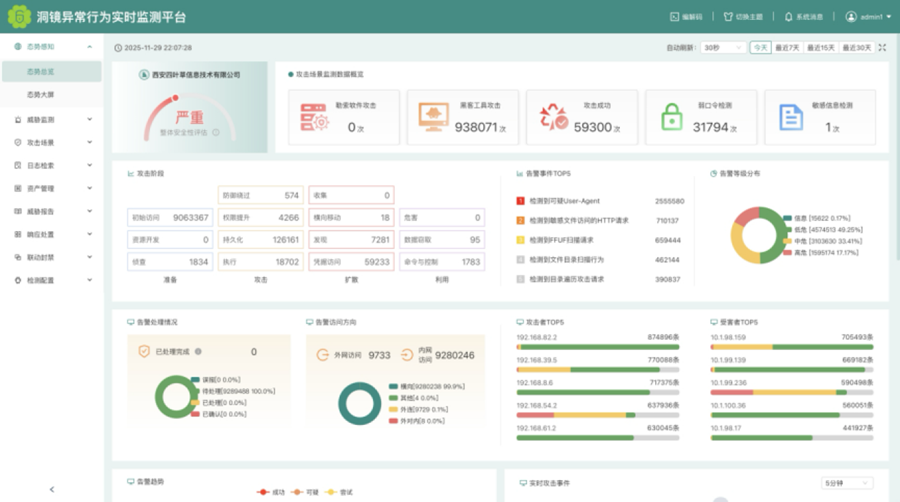Click the 响应处置 sidebar icon
The height and width of the screenshot is (502, 900).
(18, 234)
